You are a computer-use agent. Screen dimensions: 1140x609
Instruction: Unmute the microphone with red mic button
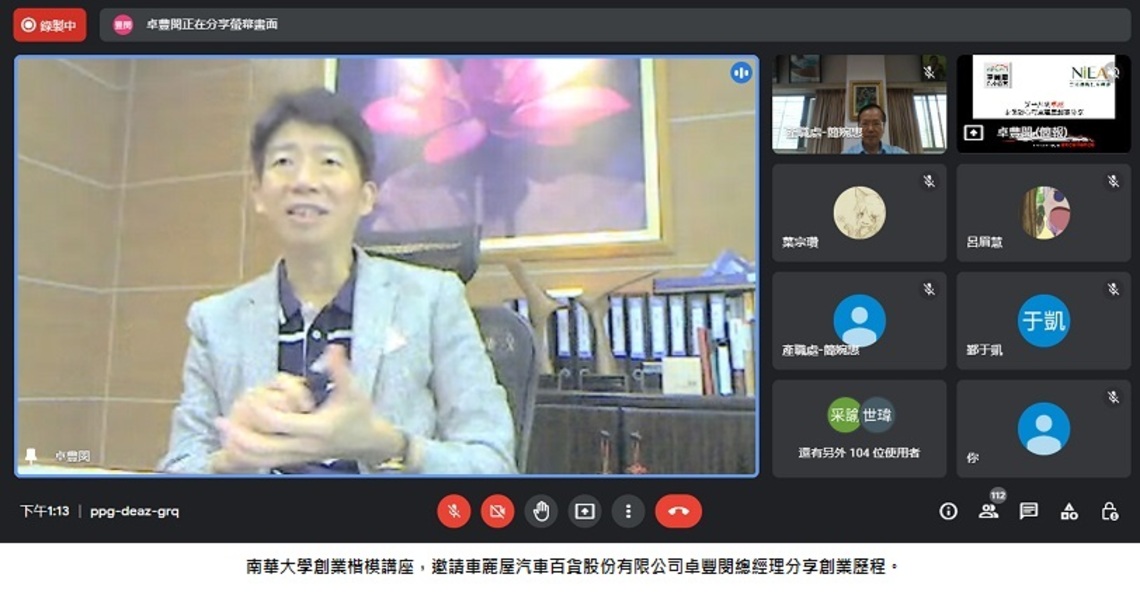tap(454, 512)
